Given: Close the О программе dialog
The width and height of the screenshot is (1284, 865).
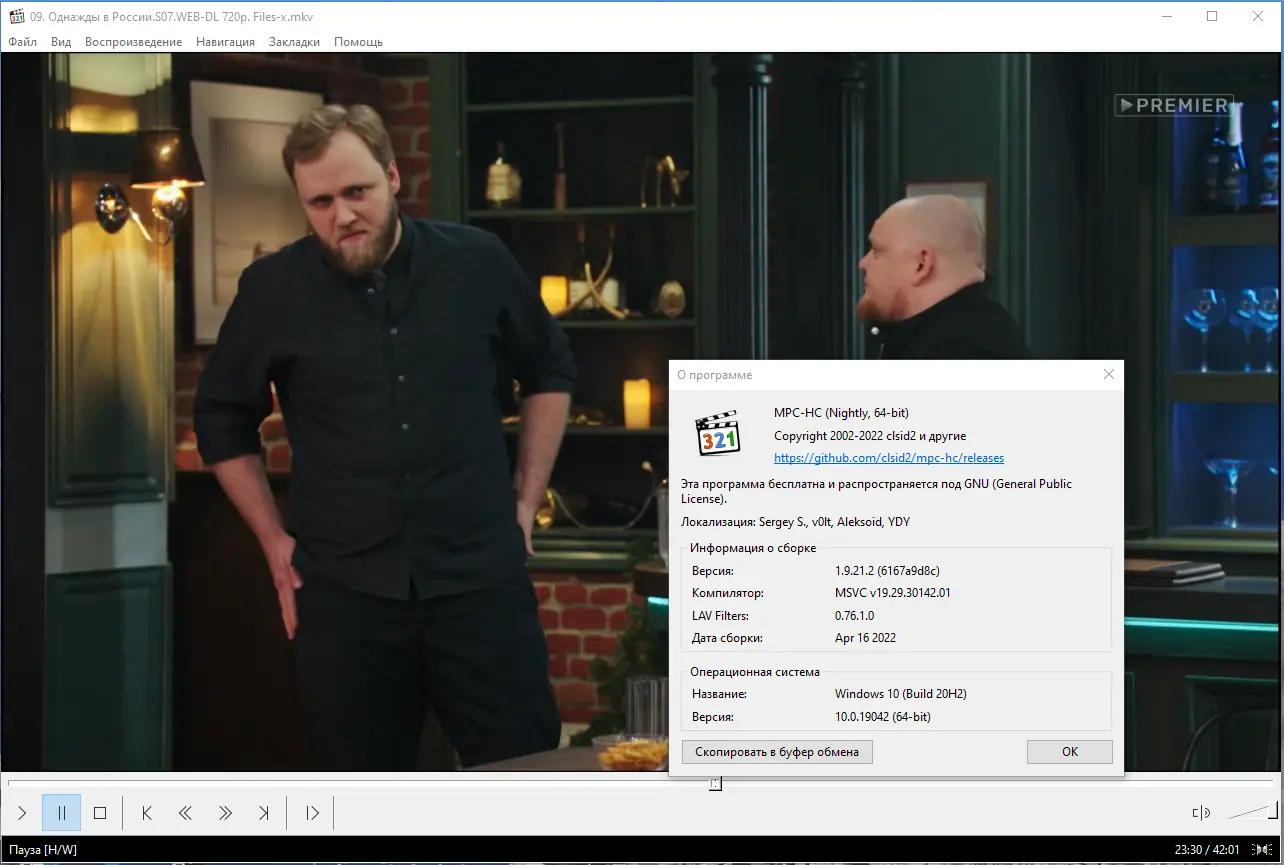Looking at the screenshot, I should (x=1108, y=374).
